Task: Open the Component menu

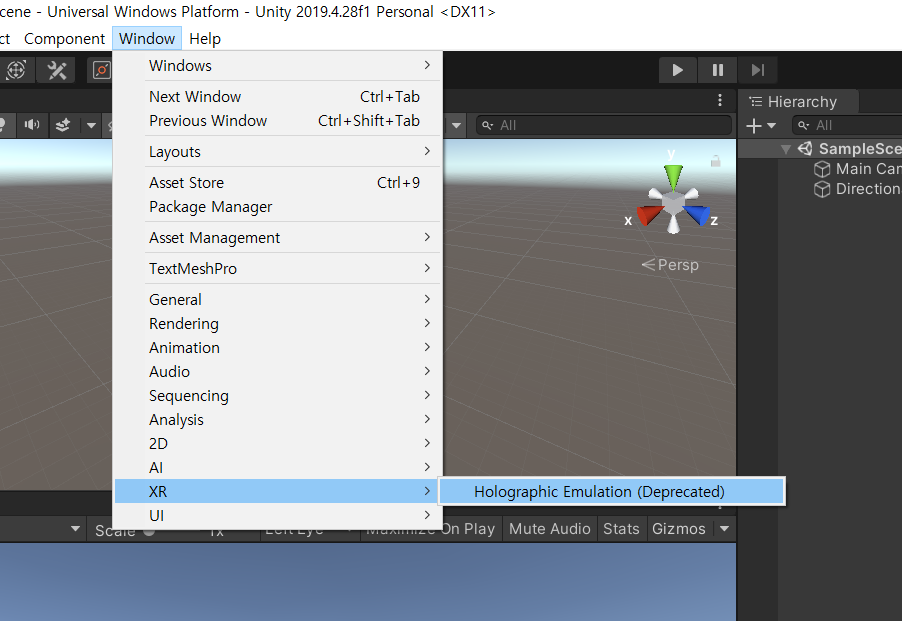Action: [64, 39]
